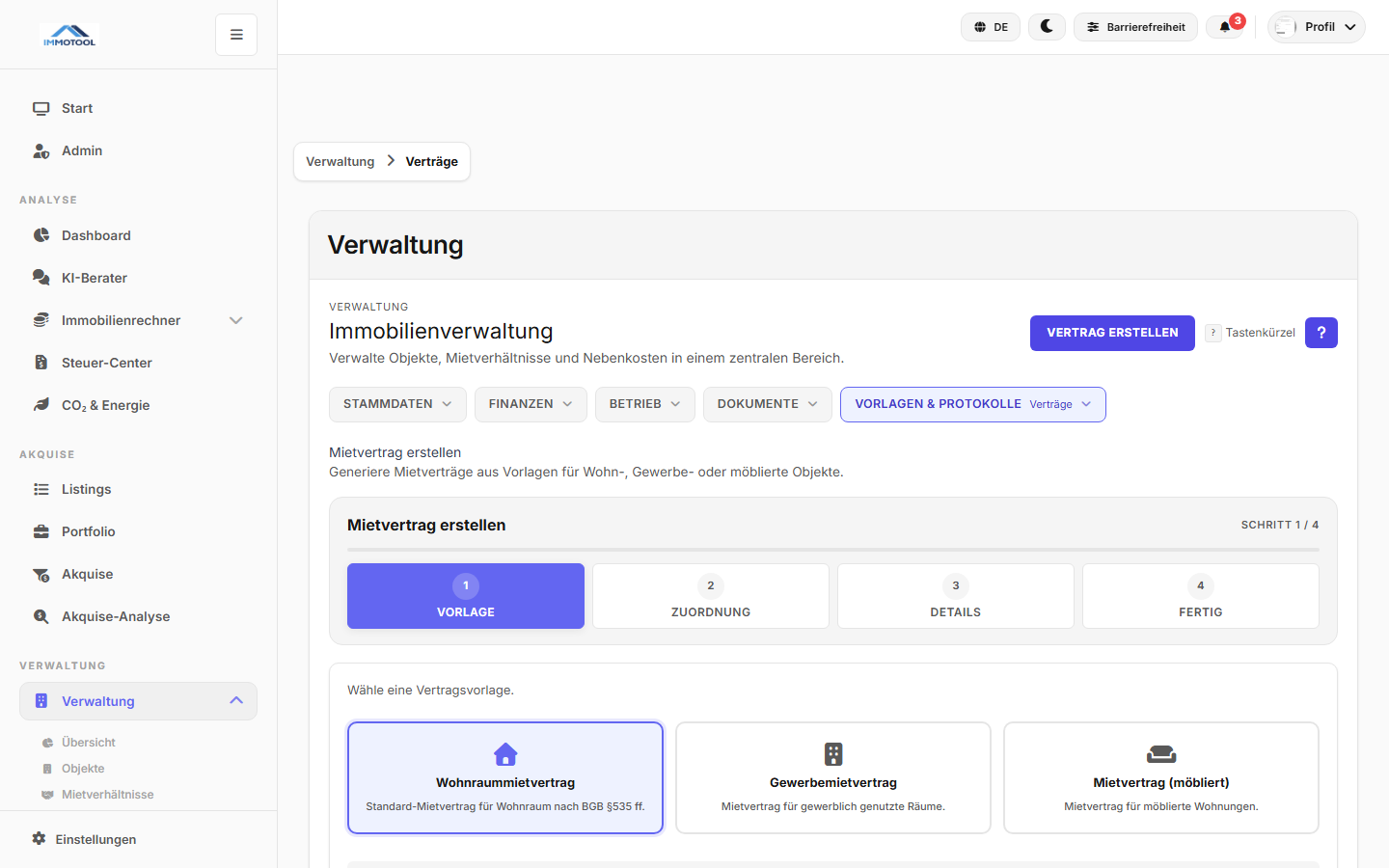This screenshot has height=868, width=1389.
Task: Click the sidebar hamburger menu icon
Action: click(x=235, y=34)
